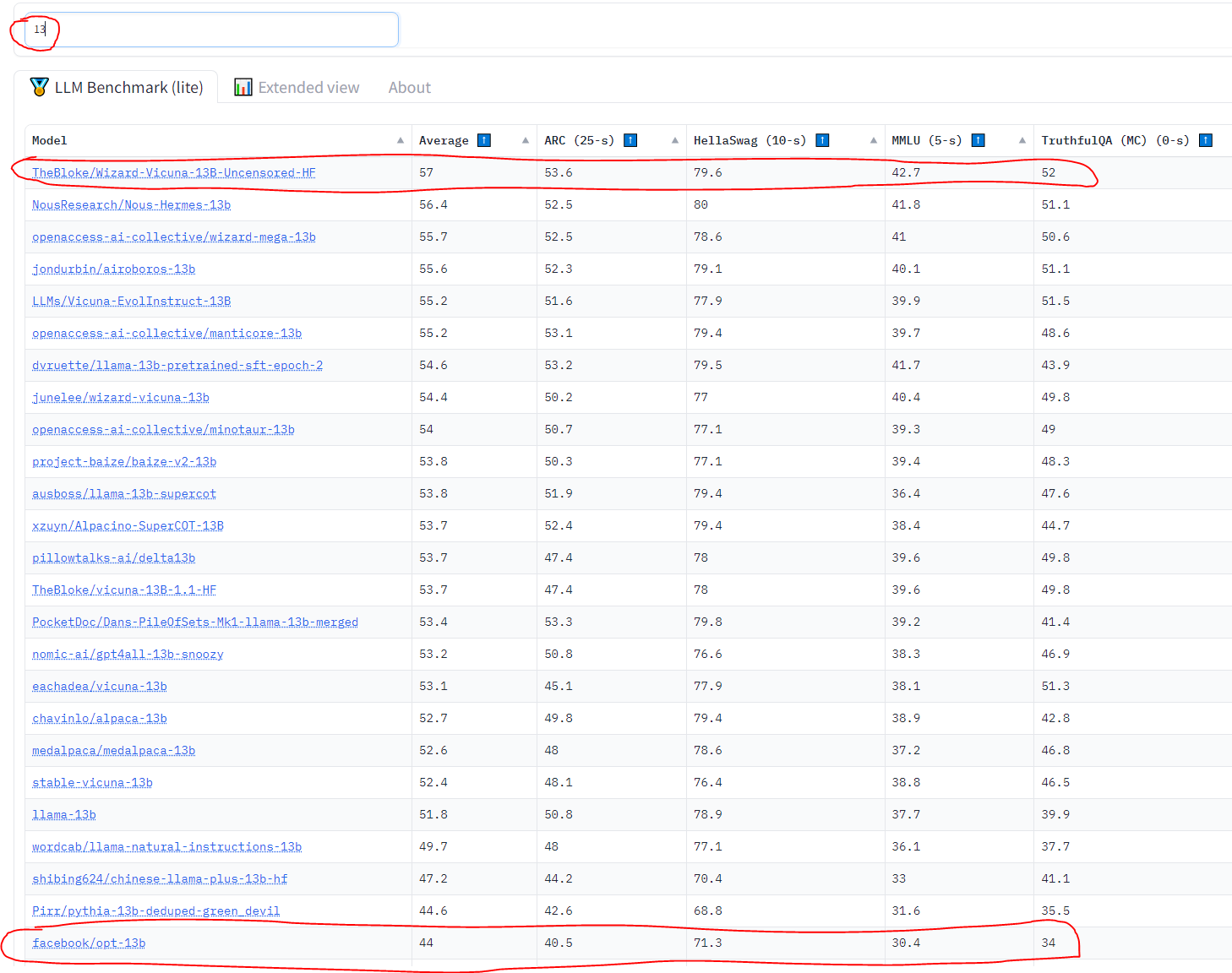Sort by HellaSwag column using gray triangle
Image resolution: width=1232 pixels, height=973 pixels.
coord(874,140)
